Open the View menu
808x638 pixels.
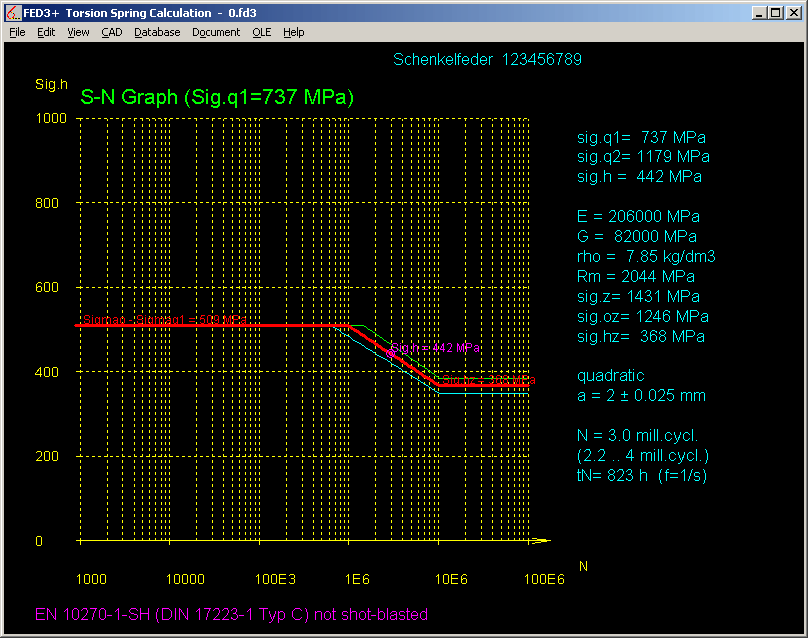pos(78,32)
